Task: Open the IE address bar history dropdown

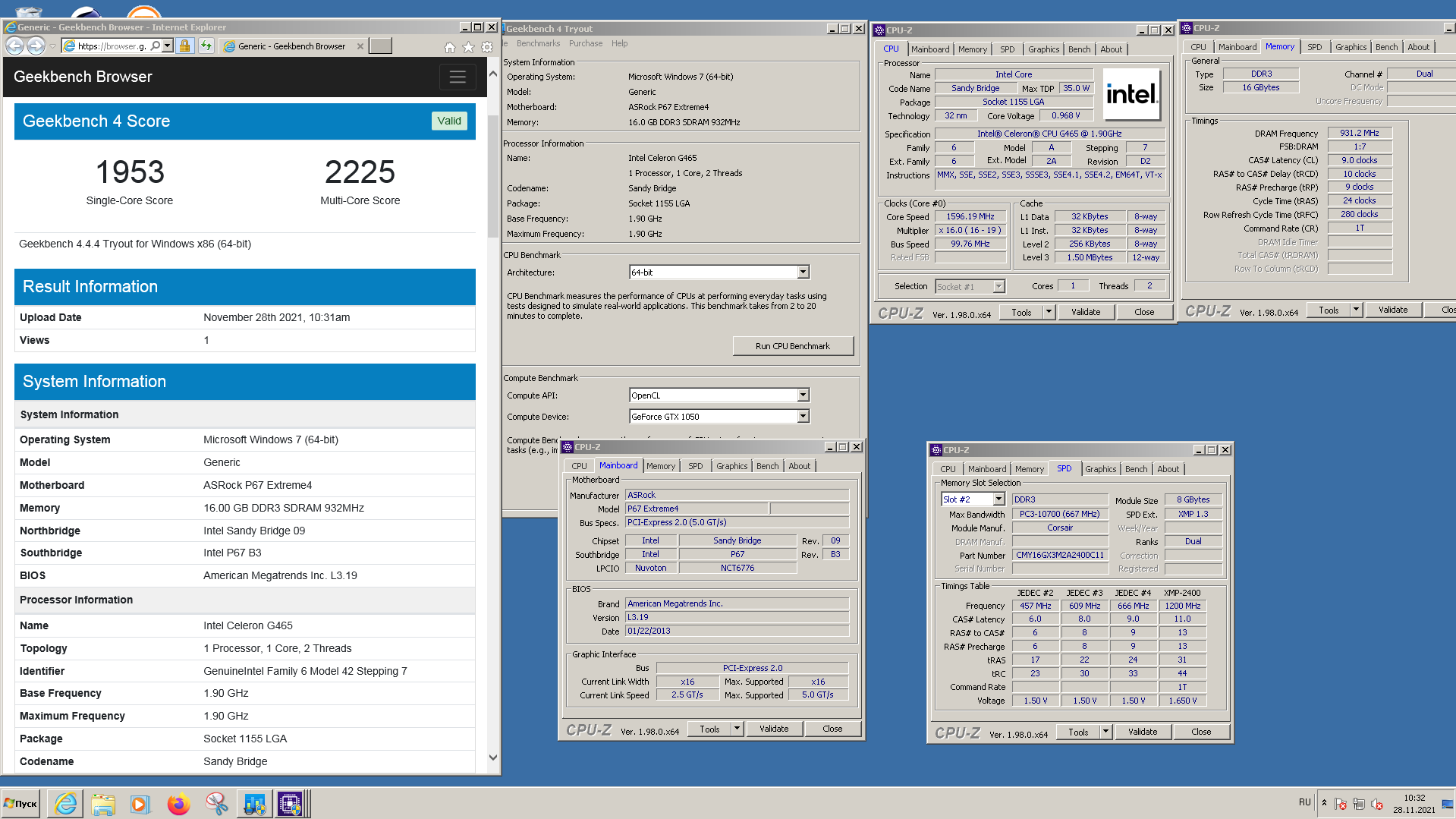Action: [x=168, y=46]
